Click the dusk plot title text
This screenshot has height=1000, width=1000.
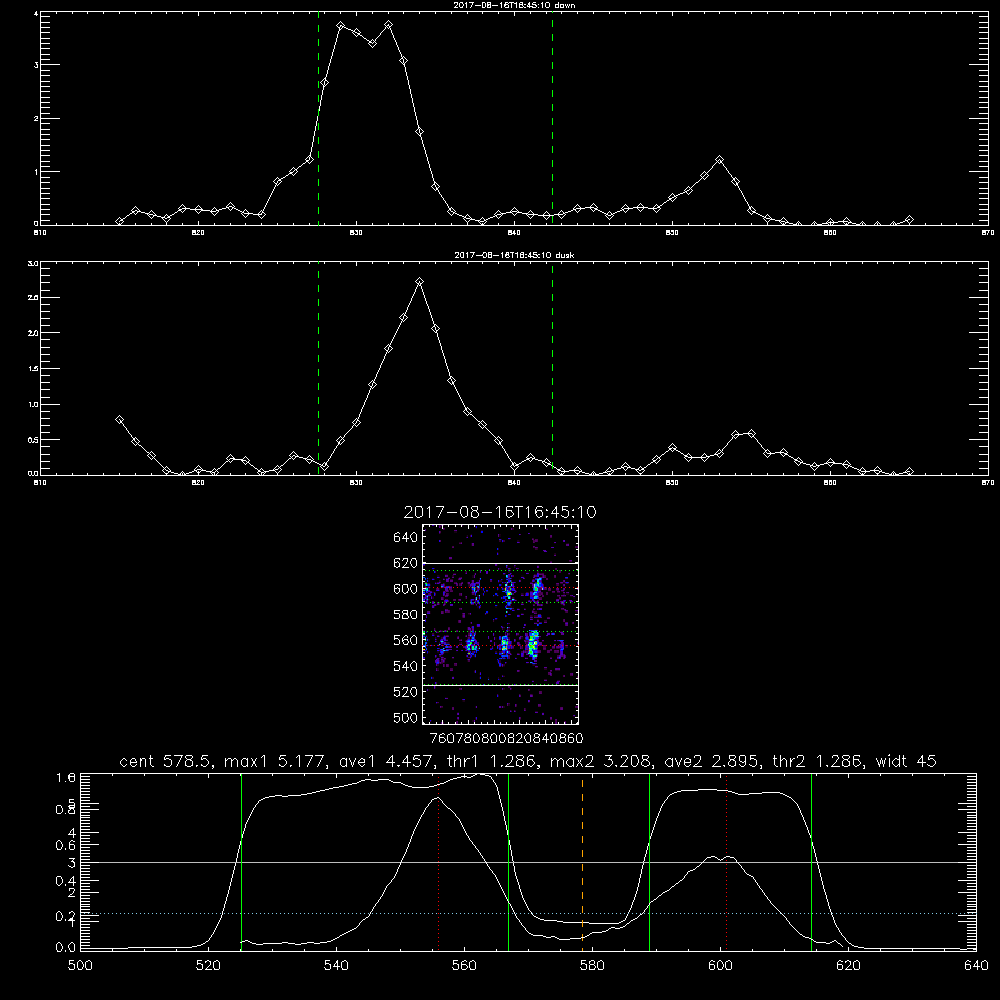tap(514, 255)
